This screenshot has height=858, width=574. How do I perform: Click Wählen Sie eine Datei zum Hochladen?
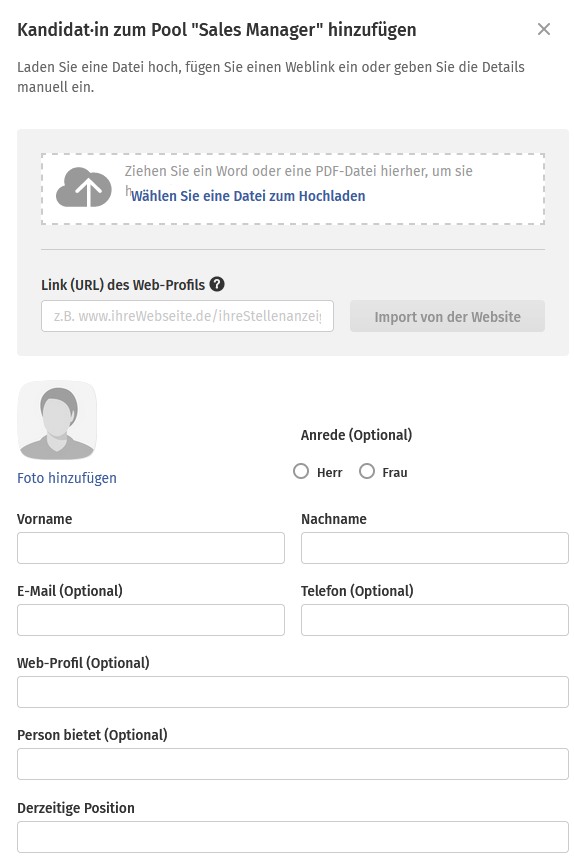pos(248,196)
